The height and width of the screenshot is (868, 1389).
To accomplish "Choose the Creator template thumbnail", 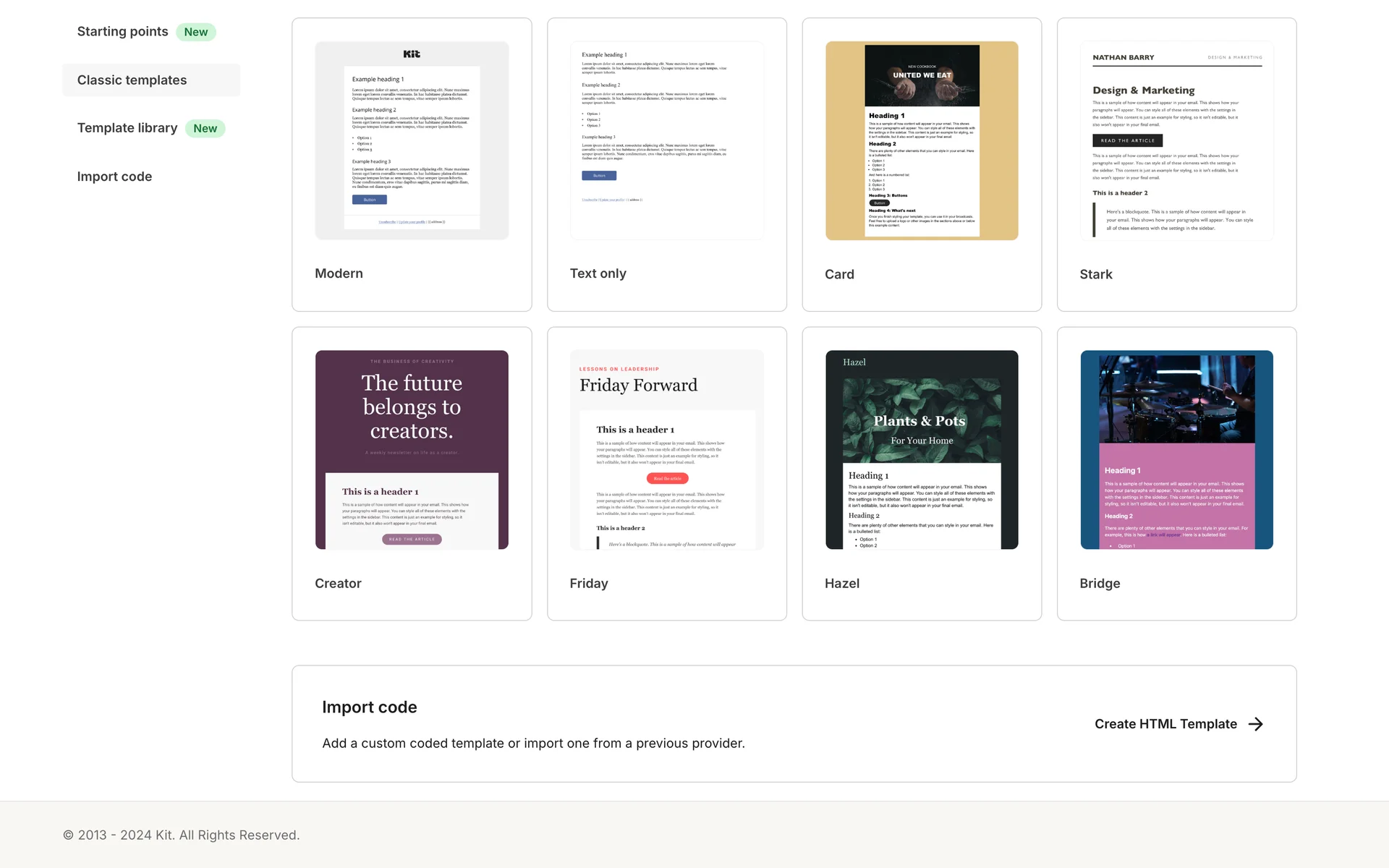I will [412, 449].
